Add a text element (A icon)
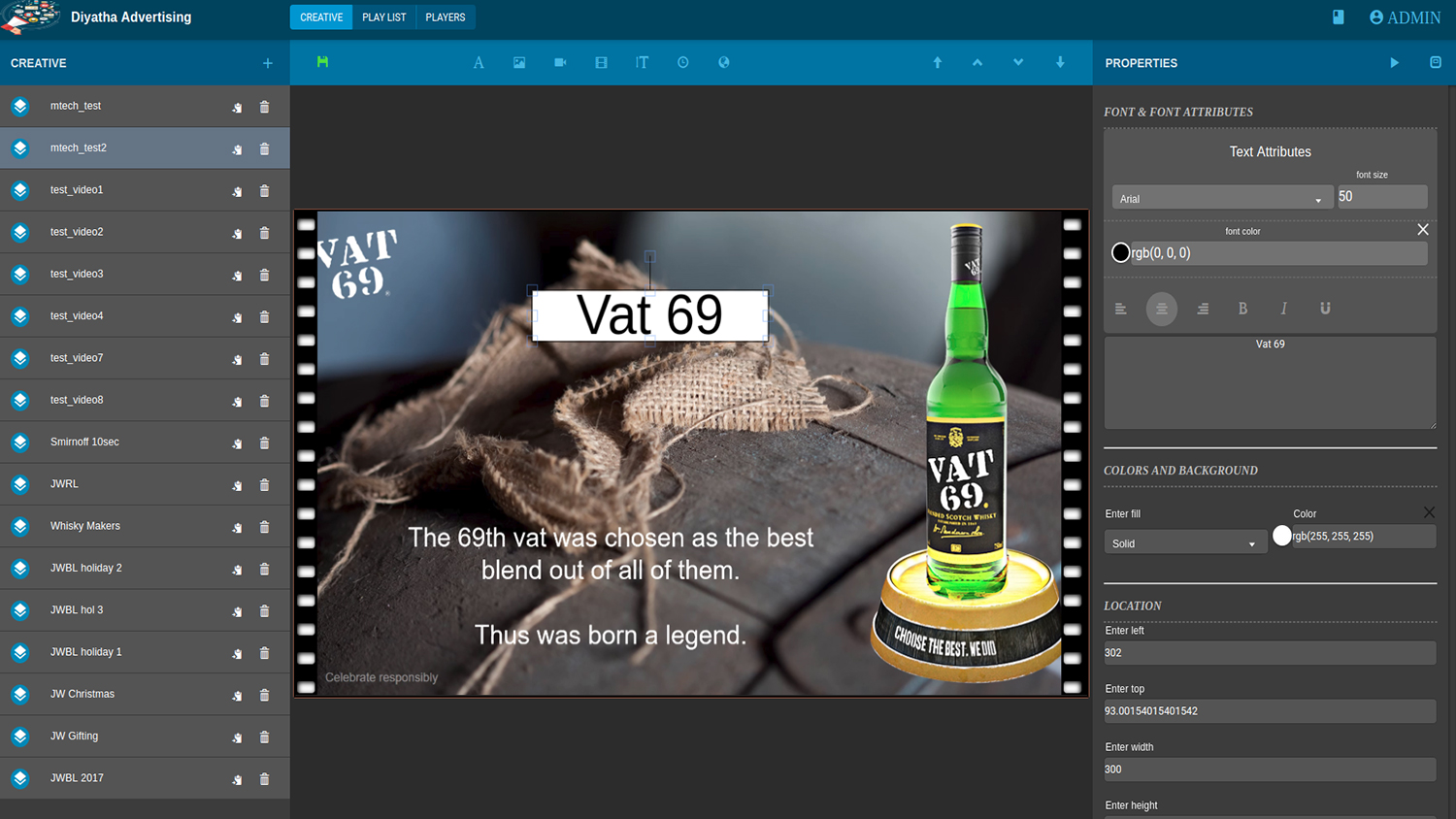 click(479, 62)
